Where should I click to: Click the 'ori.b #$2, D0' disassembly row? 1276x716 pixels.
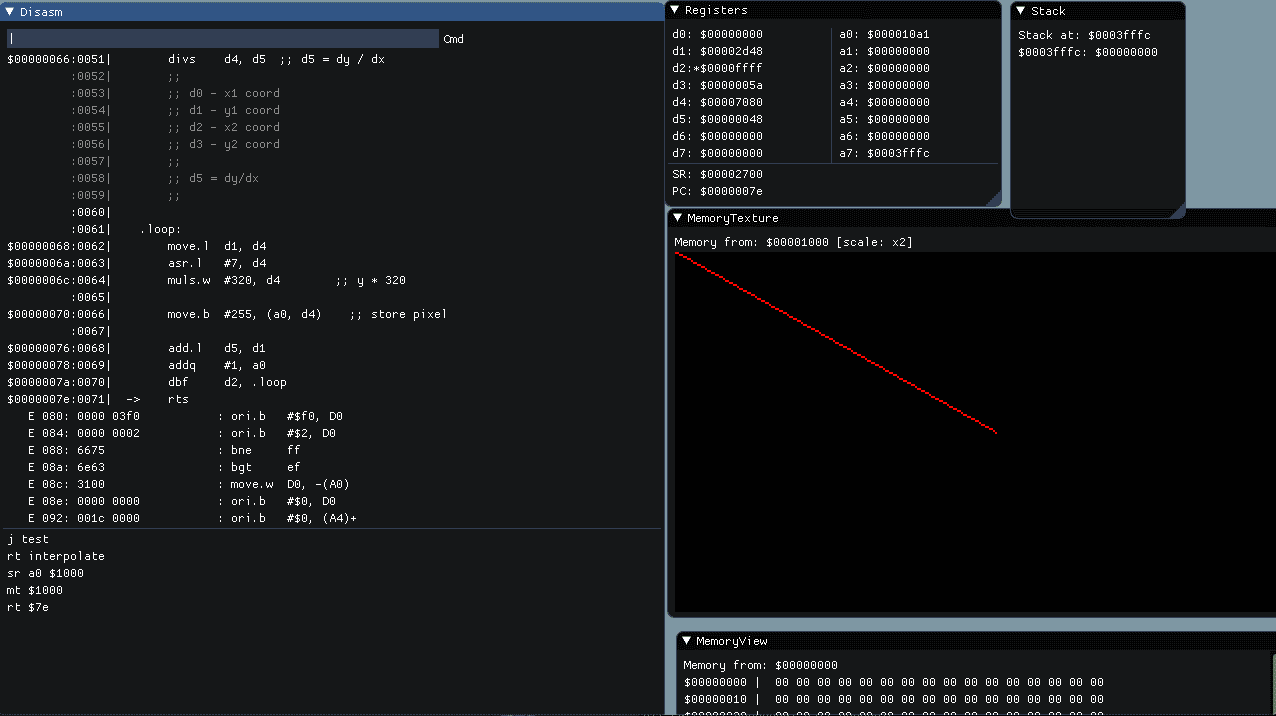(182, 433)
